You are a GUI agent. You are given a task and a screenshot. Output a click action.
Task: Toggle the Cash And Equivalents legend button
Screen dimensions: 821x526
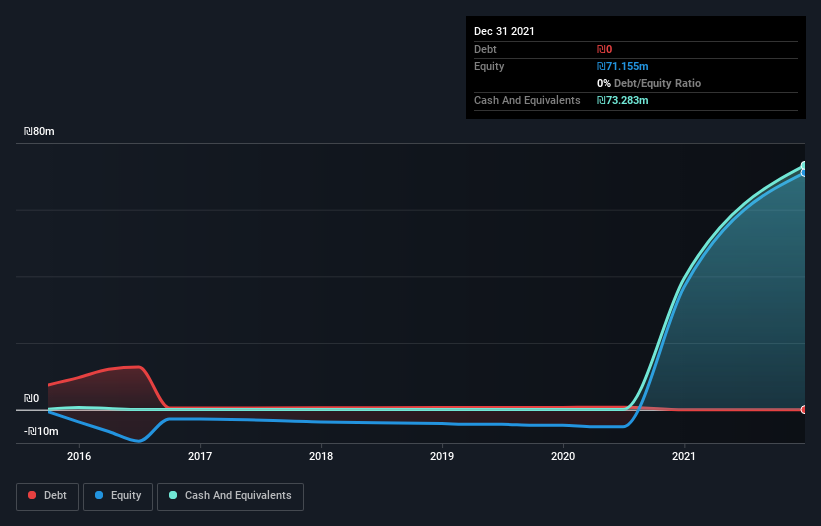pos(230,496)
